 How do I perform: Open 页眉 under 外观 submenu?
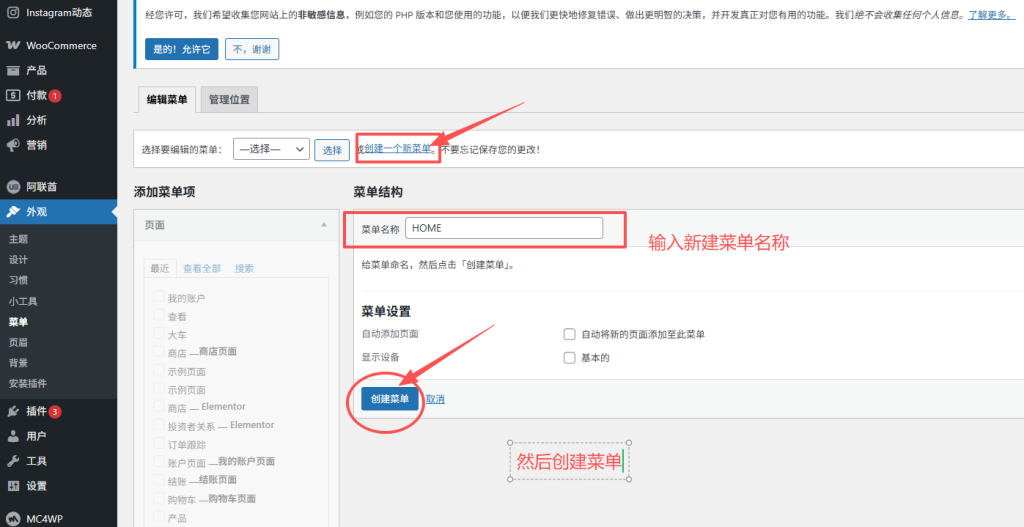click(18, 342)
